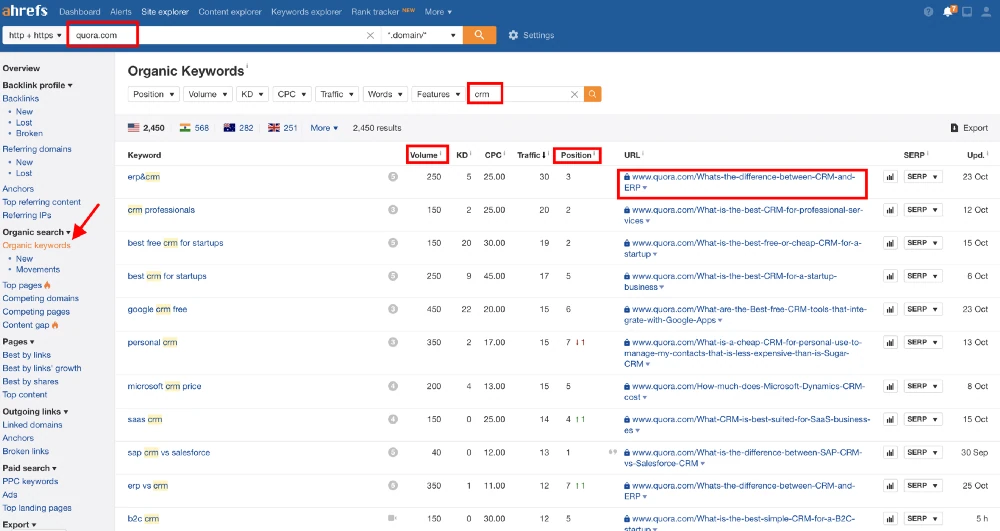The width and height of the screenshot is (1000, 531).
Task: Open the Words filter dropdown
Action: tap(385, 94)
